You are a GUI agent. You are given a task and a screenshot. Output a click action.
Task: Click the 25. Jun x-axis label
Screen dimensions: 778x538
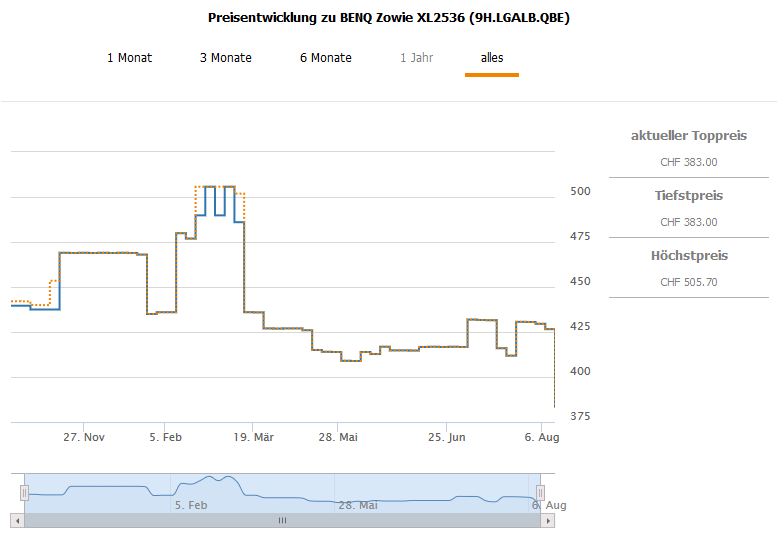[x=447, y=437]
